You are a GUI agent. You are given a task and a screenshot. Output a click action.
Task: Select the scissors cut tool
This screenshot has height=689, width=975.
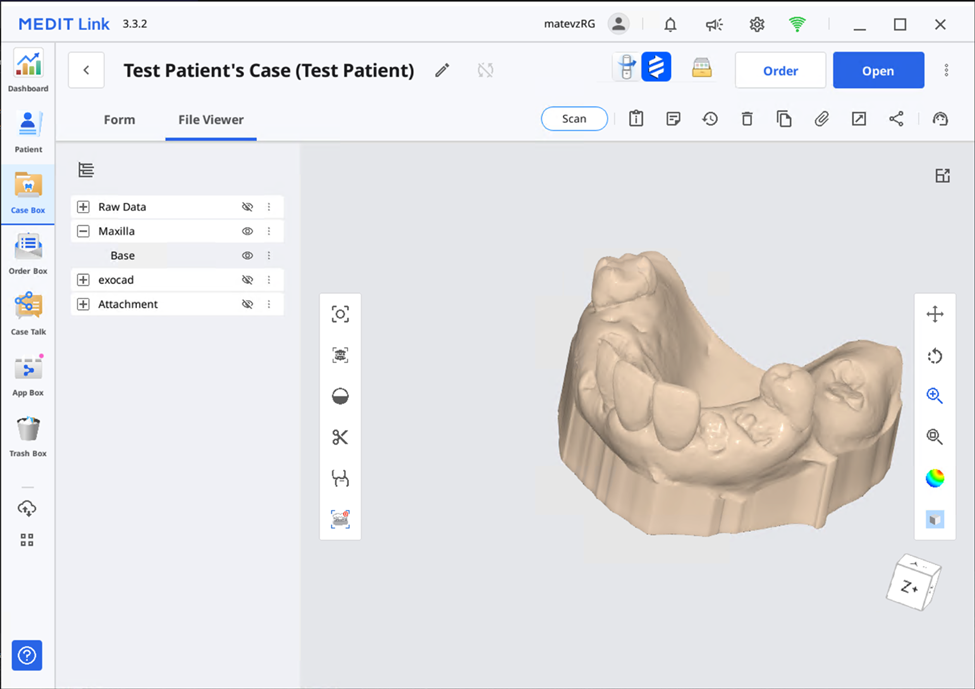click(x=340, y=437)
